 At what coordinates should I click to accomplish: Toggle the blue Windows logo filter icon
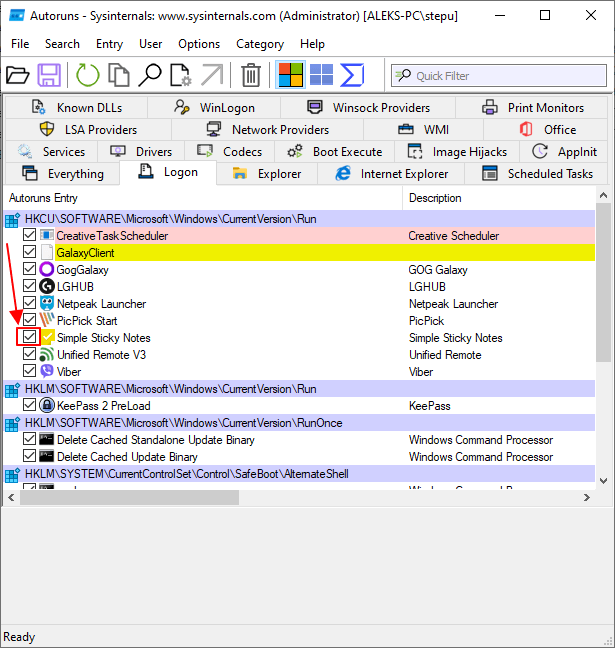tap(322, 75)
